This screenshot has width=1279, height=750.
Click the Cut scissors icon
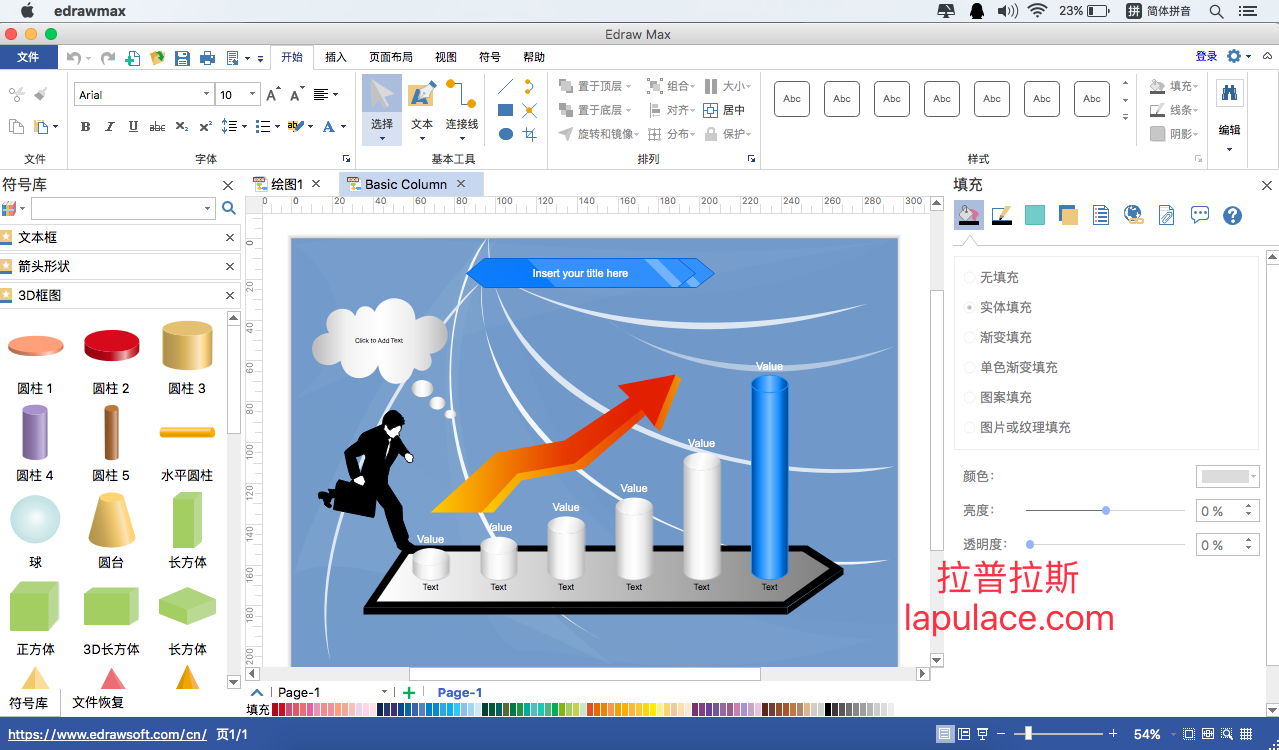point(16,94)
